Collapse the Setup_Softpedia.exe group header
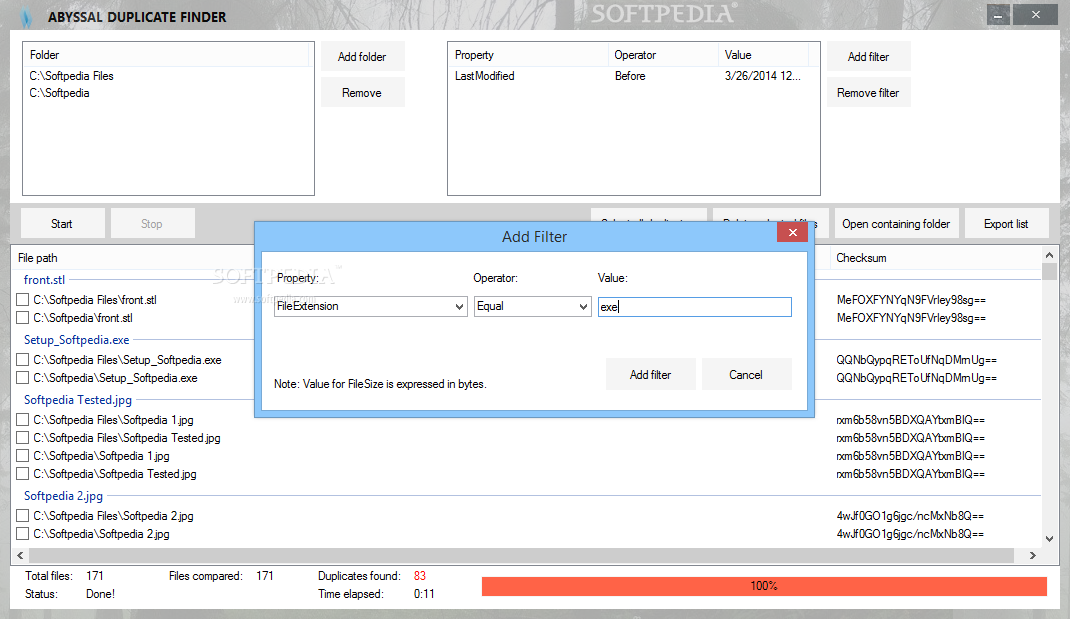The height and width of the screenshot is (619, 1070). pyautogui.click(x=76, y=340)
